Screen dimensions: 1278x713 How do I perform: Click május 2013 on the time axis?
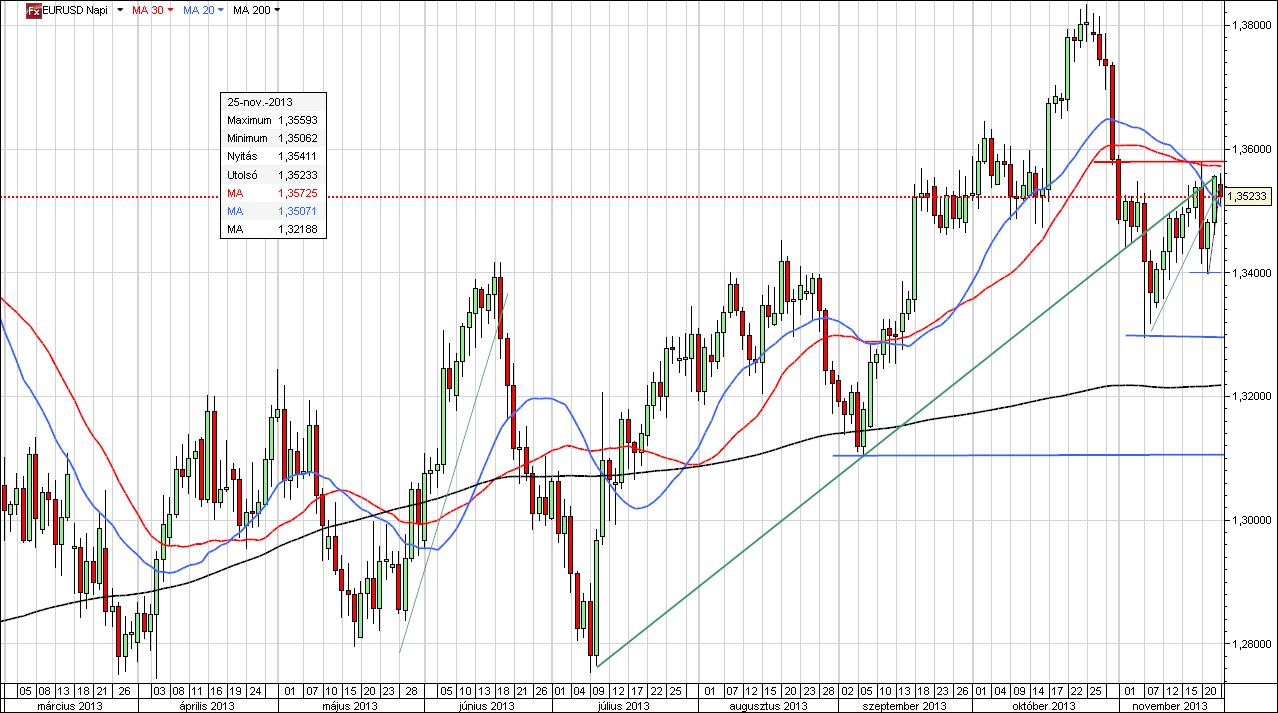[x=352, y=705]
